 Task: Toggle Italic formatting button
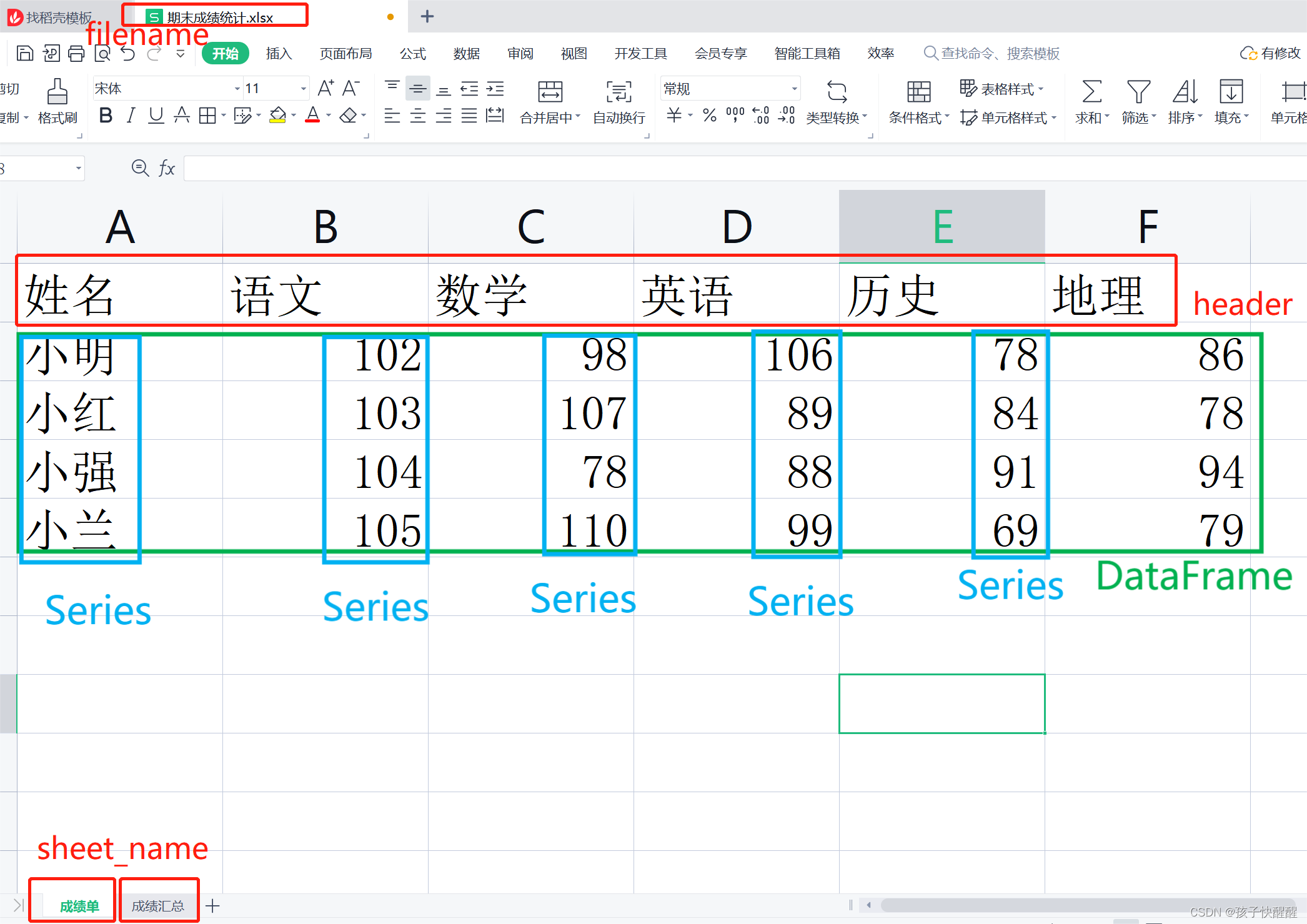click(x=131, y=116)
